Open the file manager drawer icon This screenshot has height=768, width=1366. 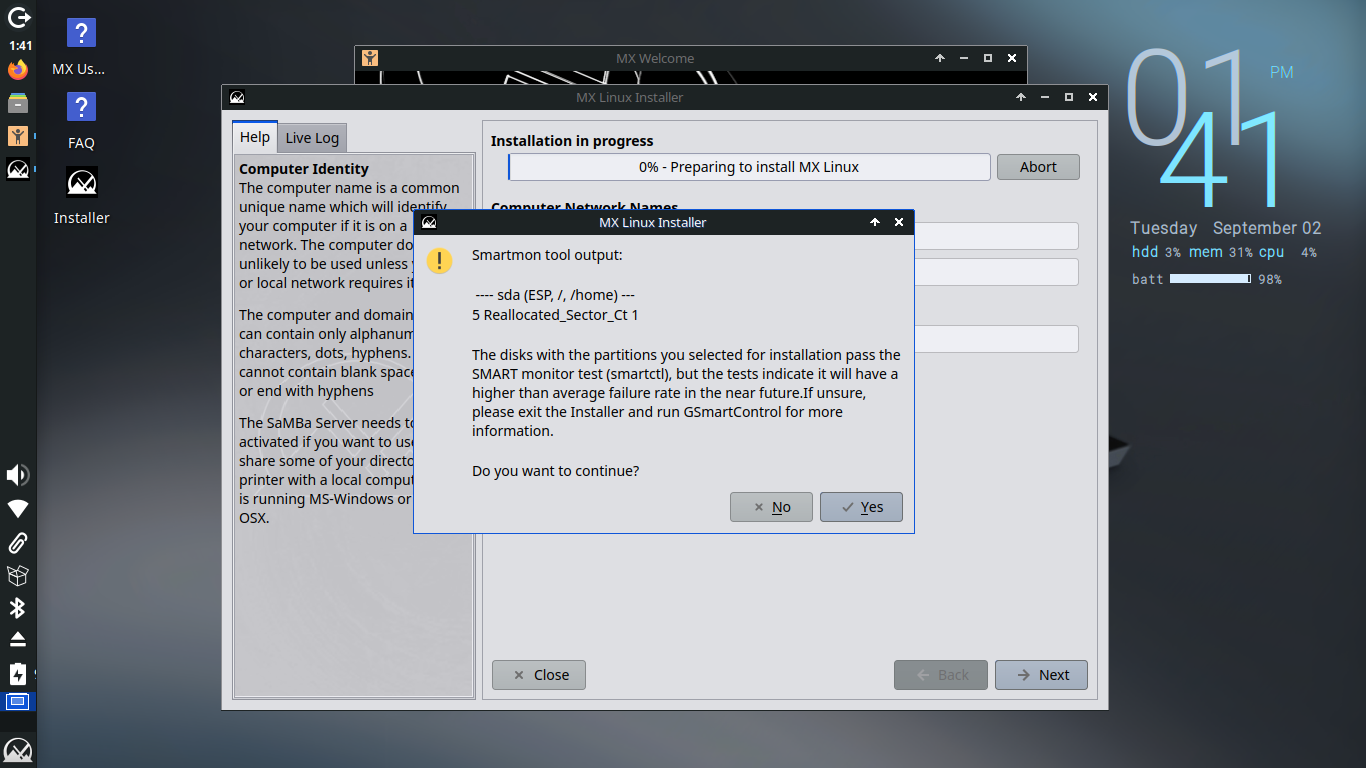pos(18,103)
